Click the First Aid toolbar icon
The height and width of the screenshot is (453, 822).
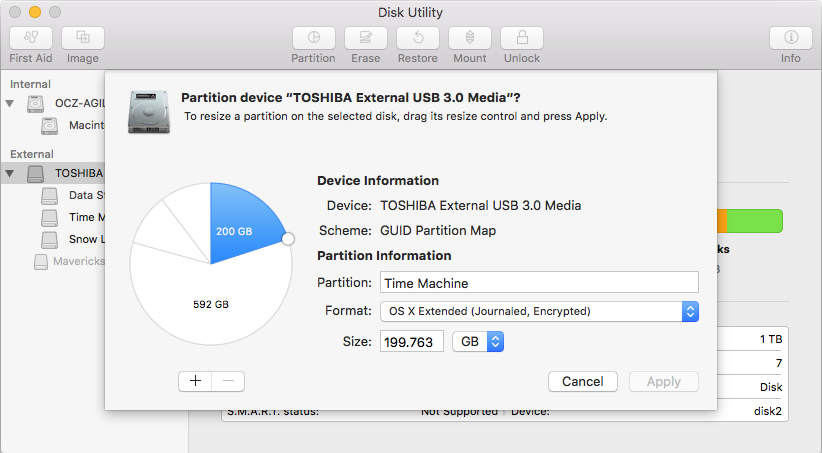pos(31,38)
